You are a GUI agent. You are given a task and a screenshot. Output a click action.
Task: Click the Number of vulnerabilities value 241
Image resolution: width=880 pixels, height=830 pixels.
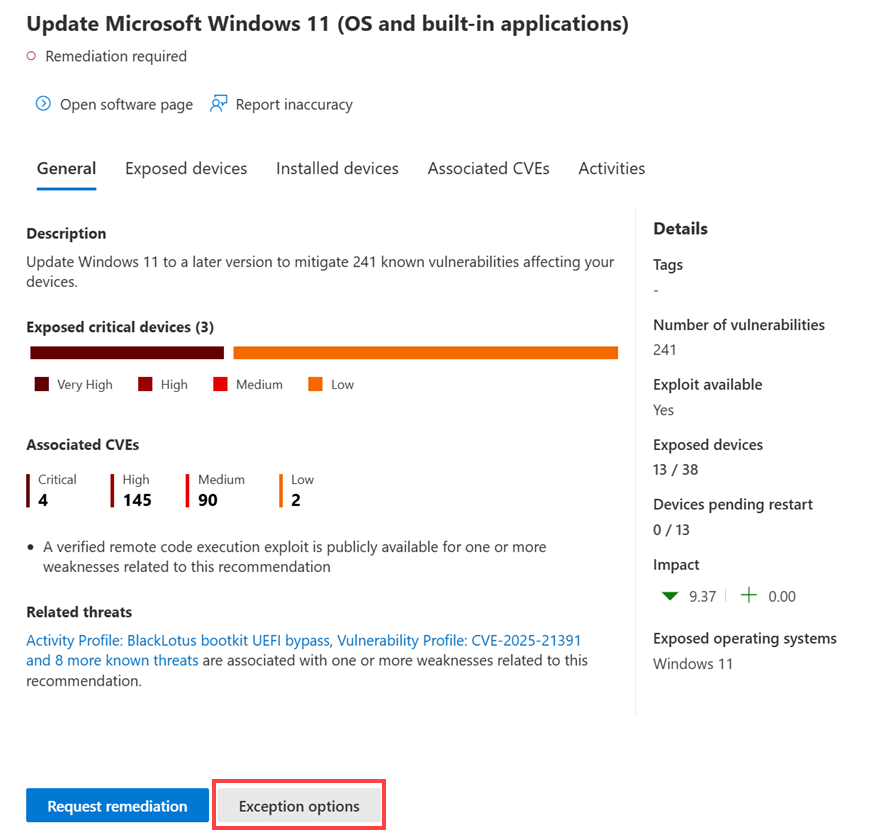tap(664, 350)
